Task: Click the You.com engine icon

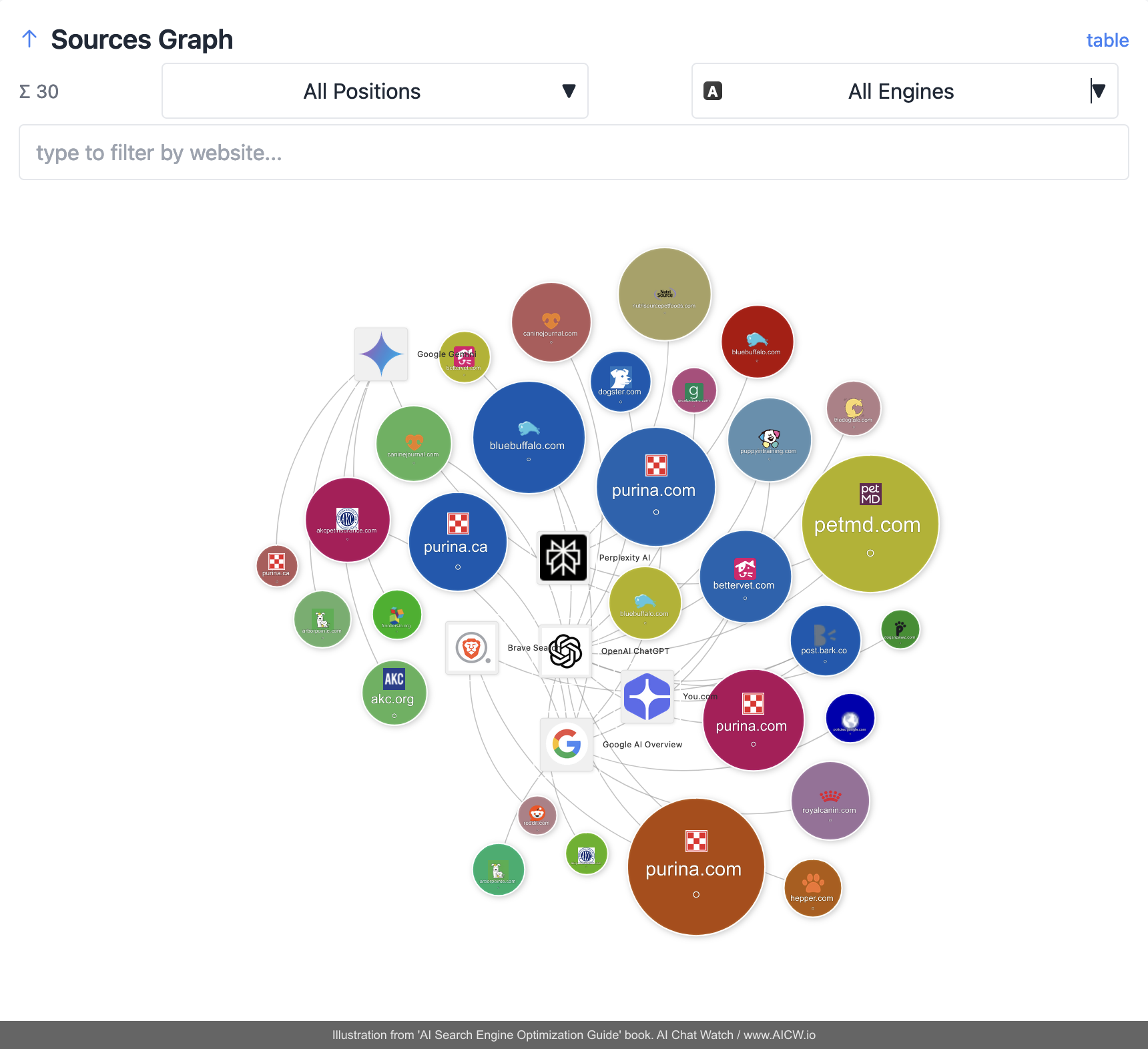Action: [x=647, y=697]
